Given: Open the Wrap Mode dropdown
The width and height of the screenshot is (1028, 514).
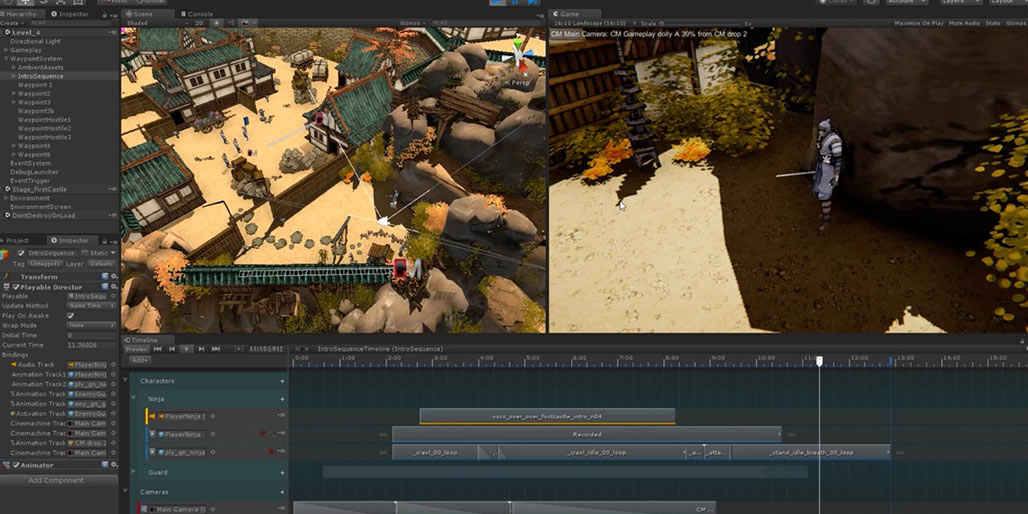Looking at the screenshot, I should point(89,325).
